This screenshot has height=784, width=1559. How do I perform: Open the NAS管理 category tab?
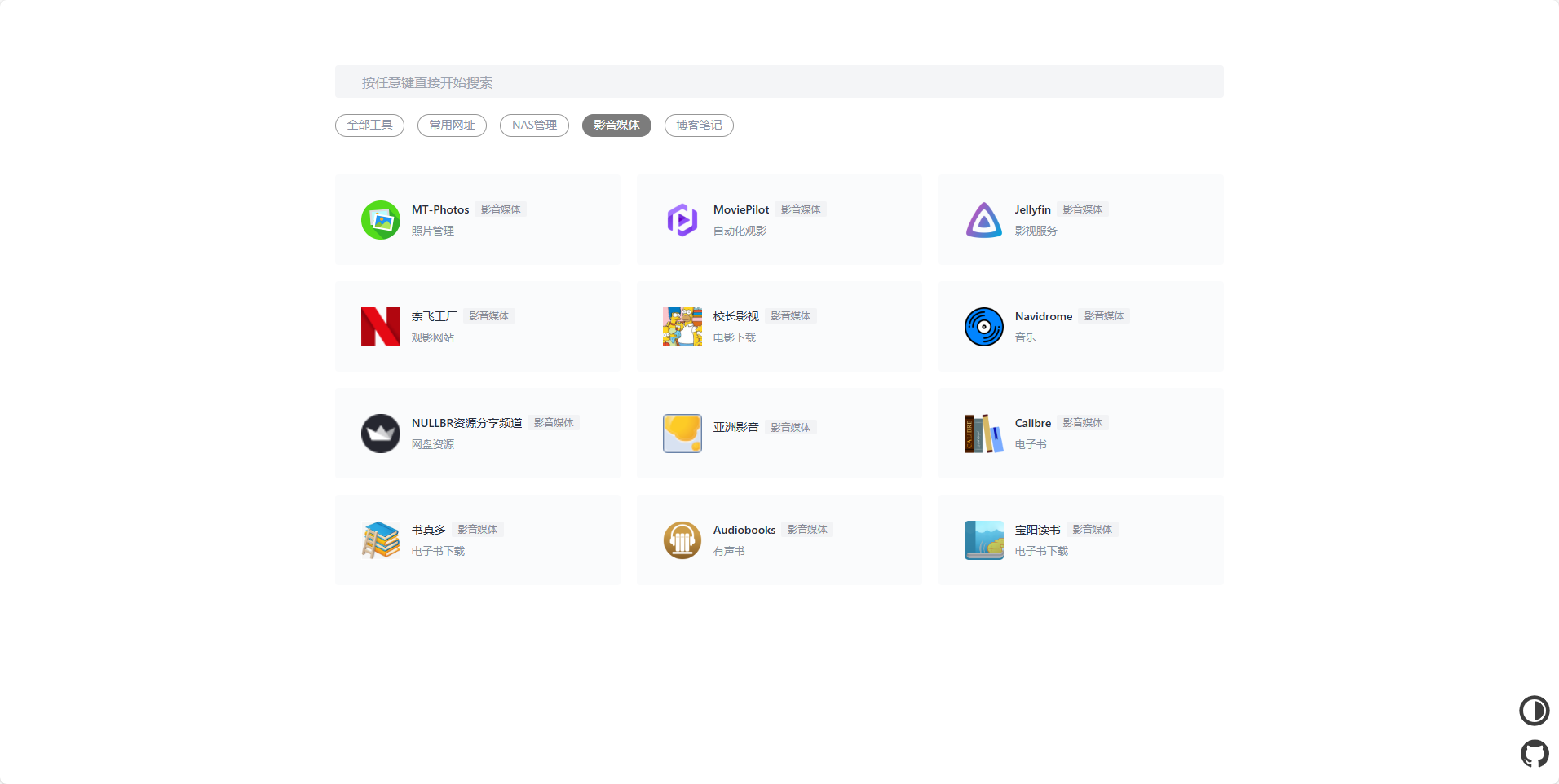(x=534, y=126)
